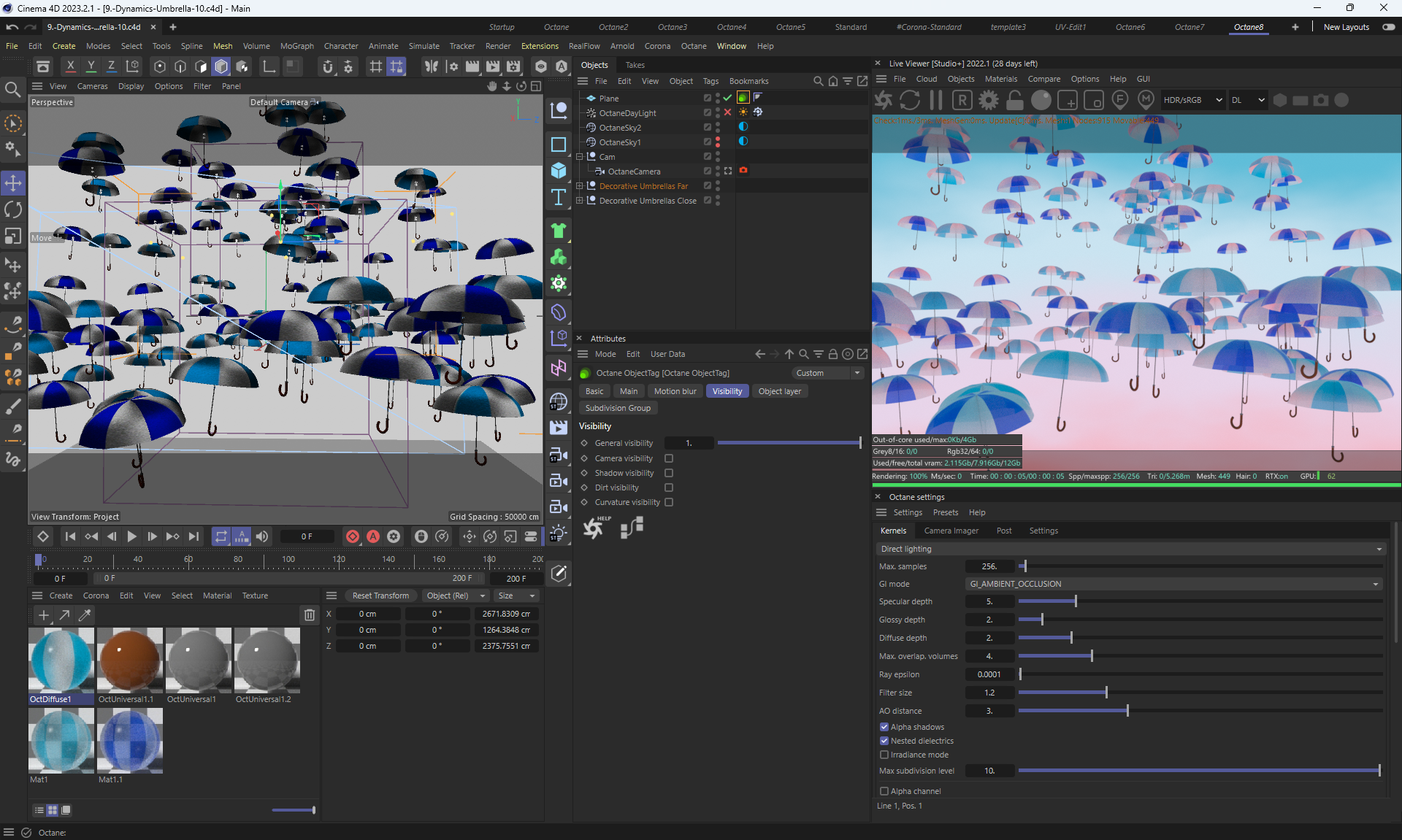Open the GI mode dropdown
The image size is (1402, 840).
[1173, 584]
